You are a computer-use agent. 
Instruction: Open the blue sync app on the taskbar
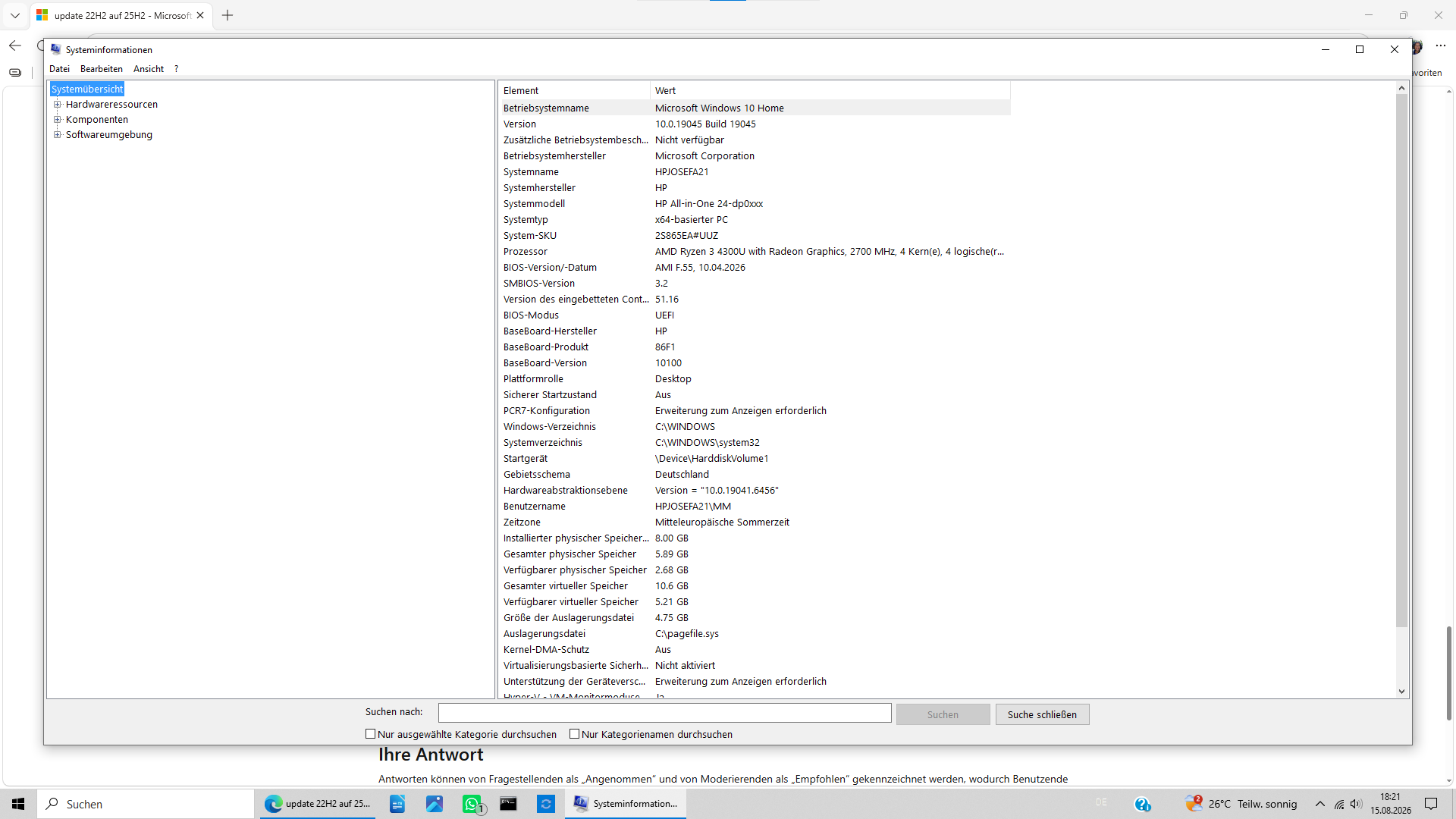point(546,804)
